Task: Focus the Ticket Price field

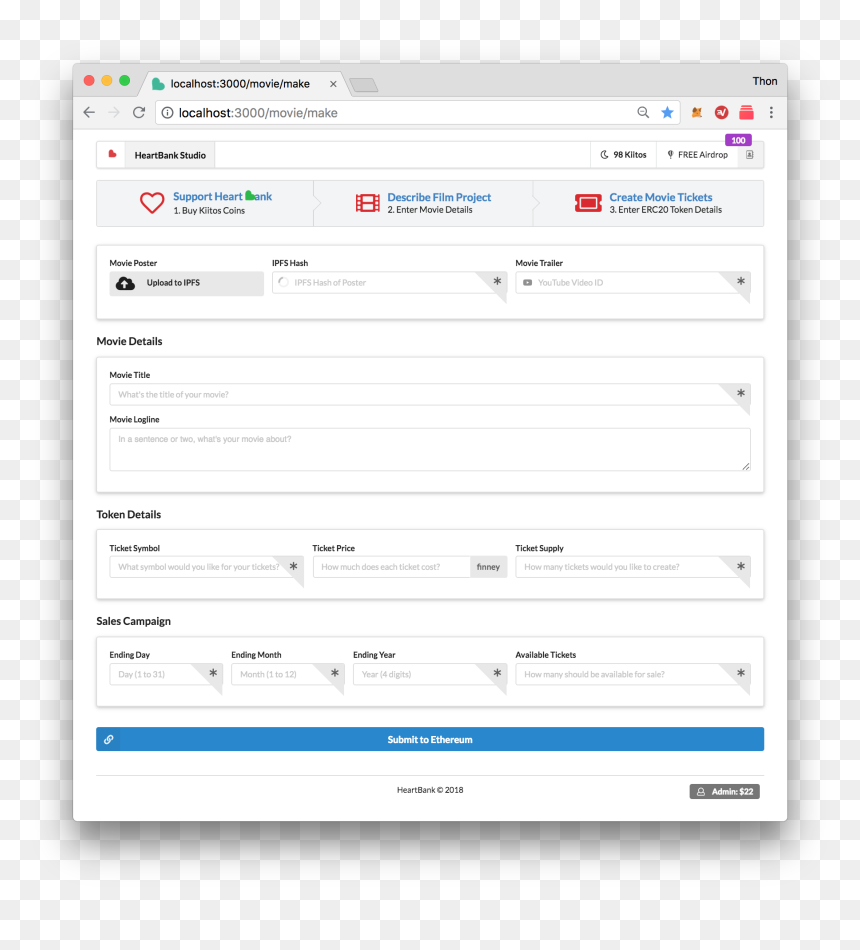Action: pos(392,566)
